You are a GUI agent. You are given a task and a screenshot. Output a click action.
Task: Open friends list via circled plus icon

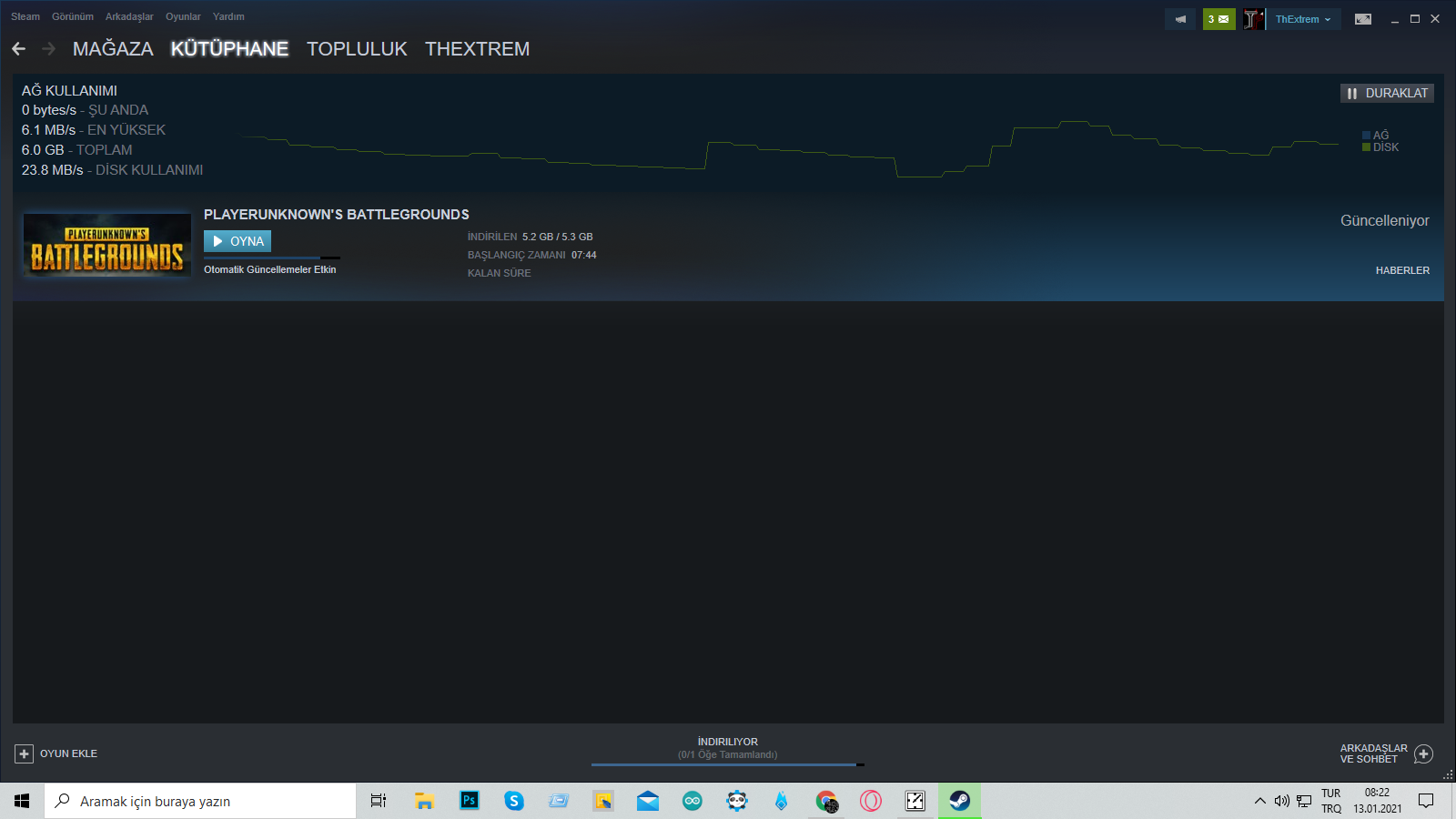point(1424,754)
